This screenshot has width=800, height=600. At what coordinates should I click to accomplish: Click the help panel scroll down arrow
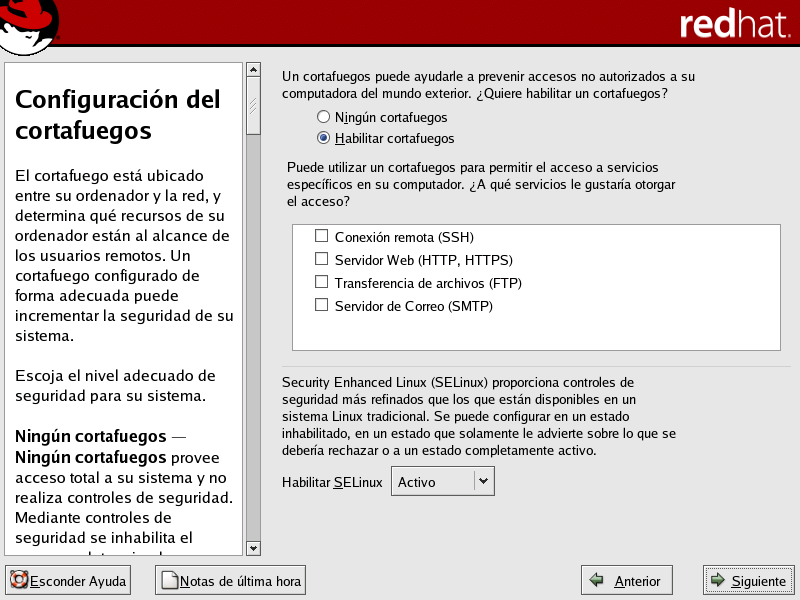pyautogui.click(x=253, y=547)
